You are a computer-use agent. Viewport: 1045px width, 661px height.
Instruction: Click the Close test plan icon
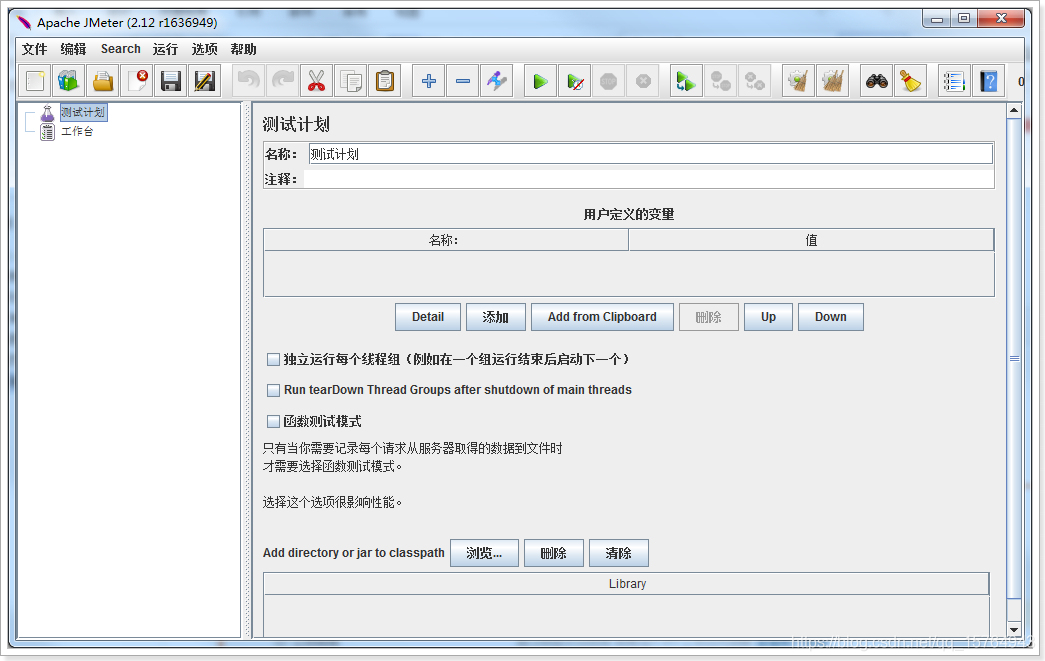point(137,81)
